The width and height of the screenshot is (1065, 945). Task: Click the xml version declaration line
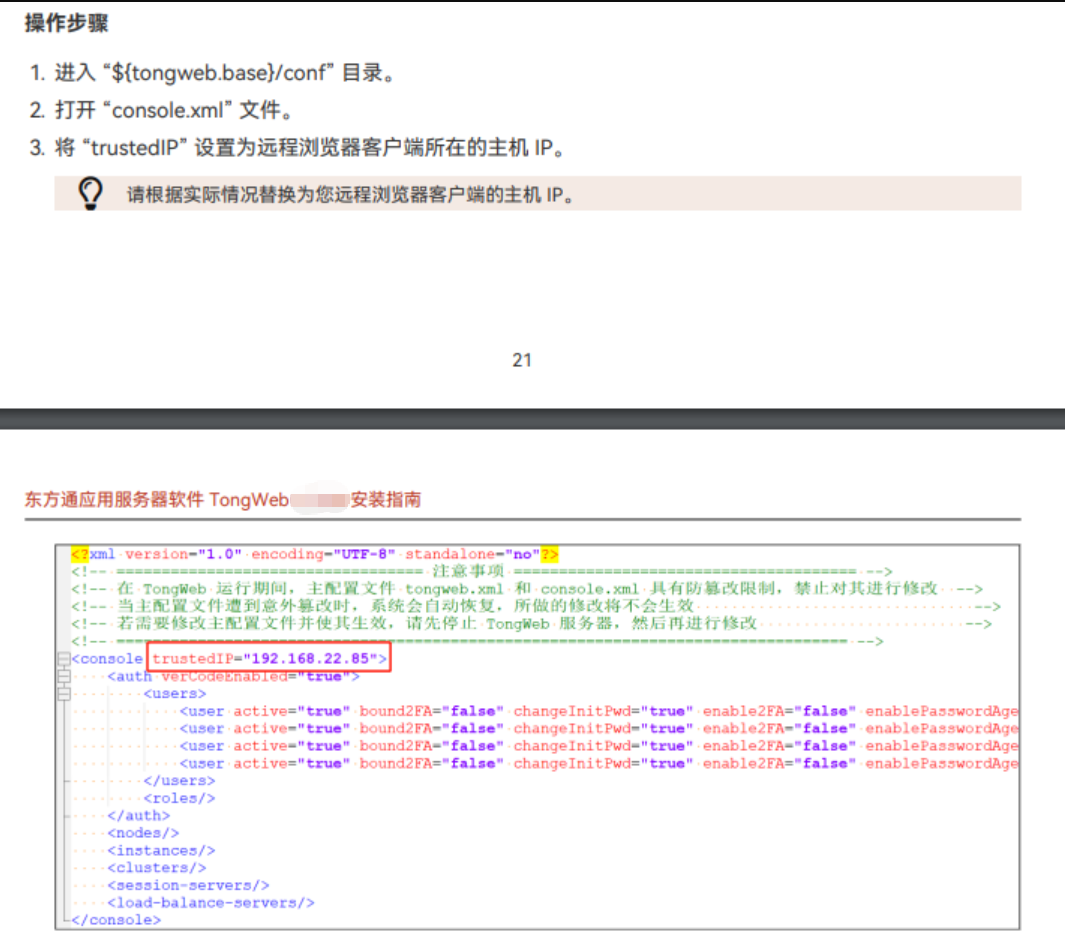(314, 554)
